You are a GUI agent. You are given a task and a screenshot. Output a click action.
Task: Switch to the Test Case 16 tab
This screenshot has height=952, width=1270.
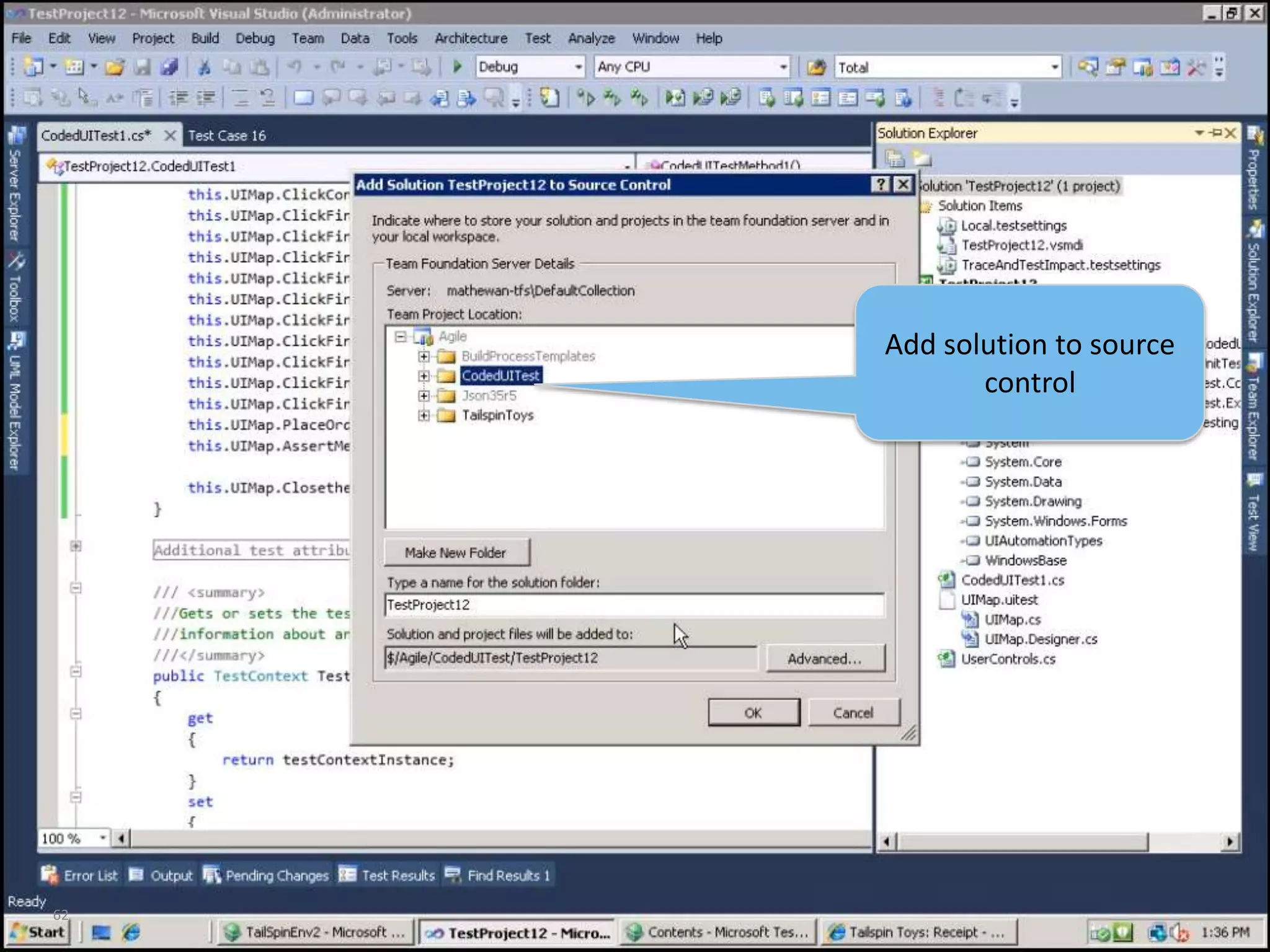click(x=227, y=136)
